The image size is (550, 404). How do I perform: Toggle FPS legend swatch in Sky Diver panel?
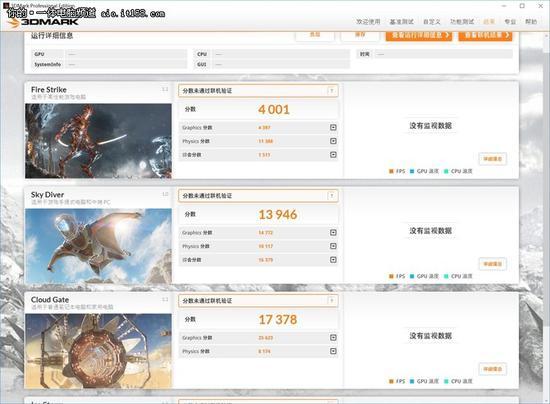point(391,276)
